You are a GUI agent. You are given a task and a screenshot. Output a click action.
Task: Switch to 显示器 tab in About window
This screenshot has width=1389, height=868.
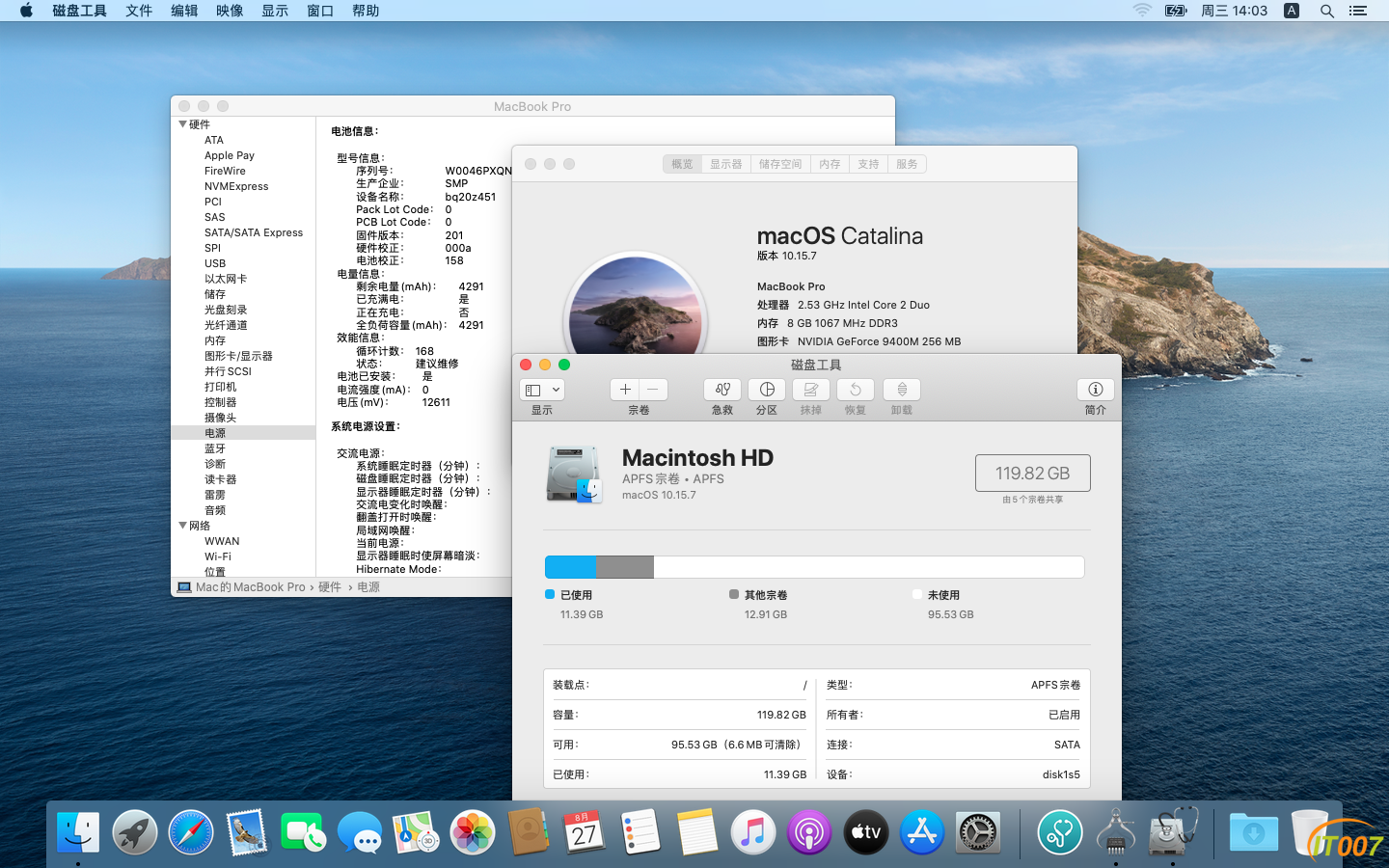click(726, 164)
